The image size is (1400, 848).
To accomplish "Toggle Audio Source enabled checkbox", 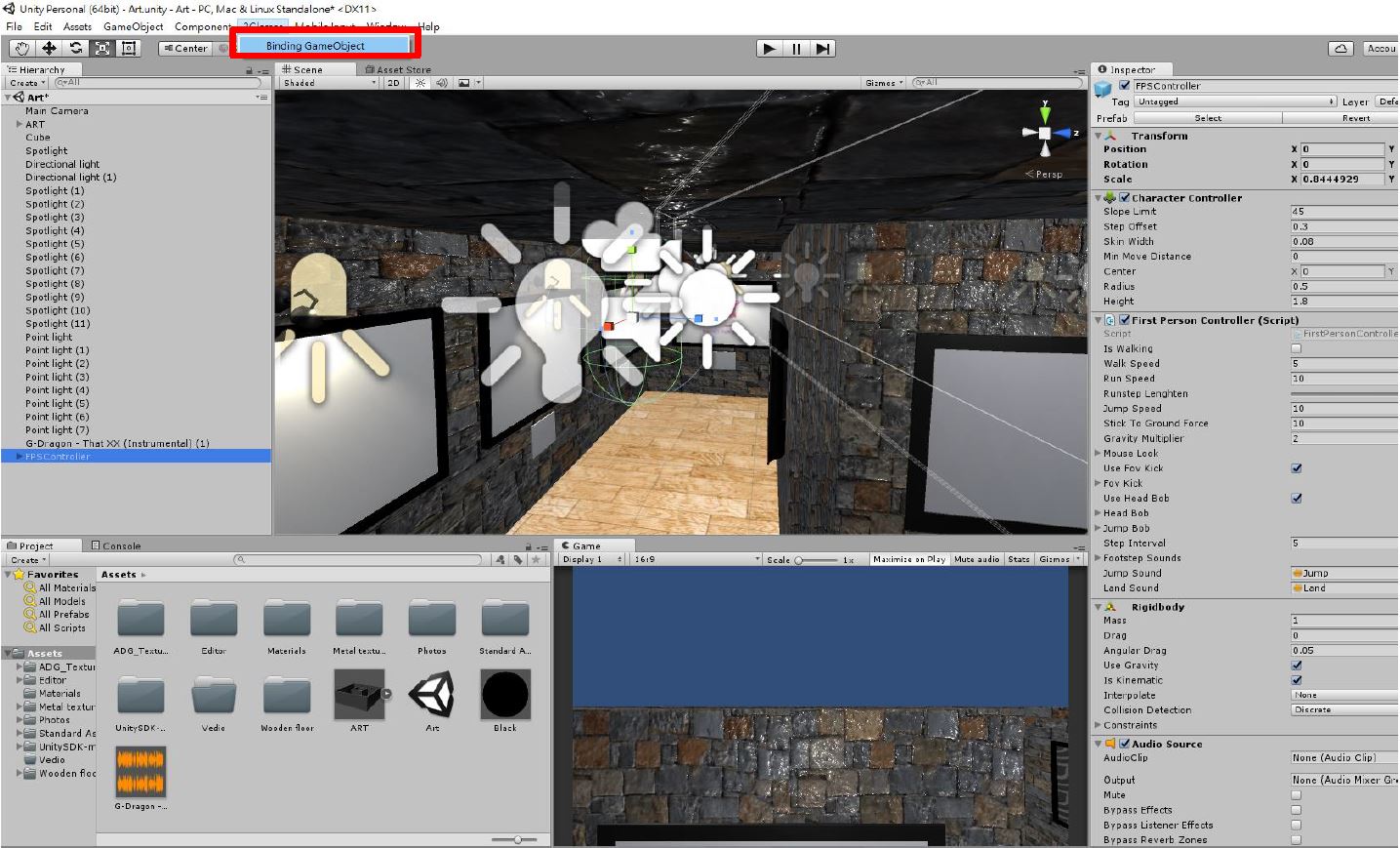I will (x=1125, y=744).
